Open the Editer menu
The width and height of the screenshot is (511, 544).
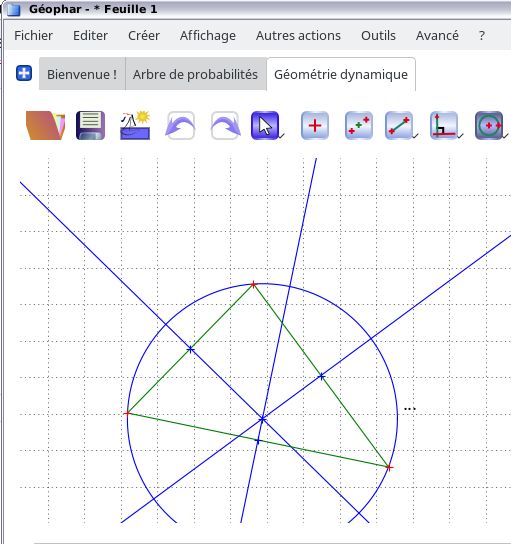pos(90,35)
